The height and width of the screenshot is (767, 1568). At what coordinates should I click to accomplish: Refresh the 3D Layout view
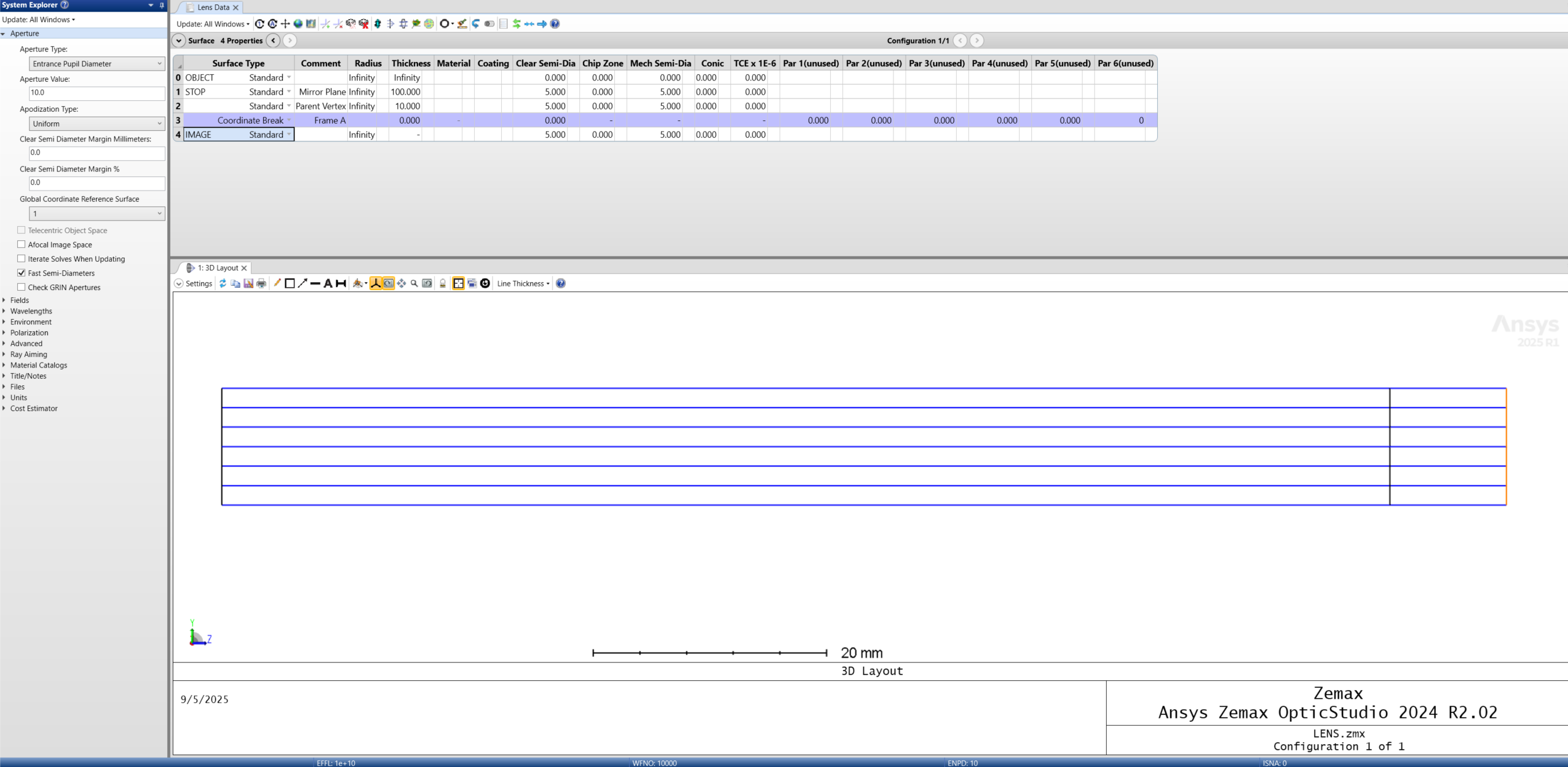[x=223, y=283]
